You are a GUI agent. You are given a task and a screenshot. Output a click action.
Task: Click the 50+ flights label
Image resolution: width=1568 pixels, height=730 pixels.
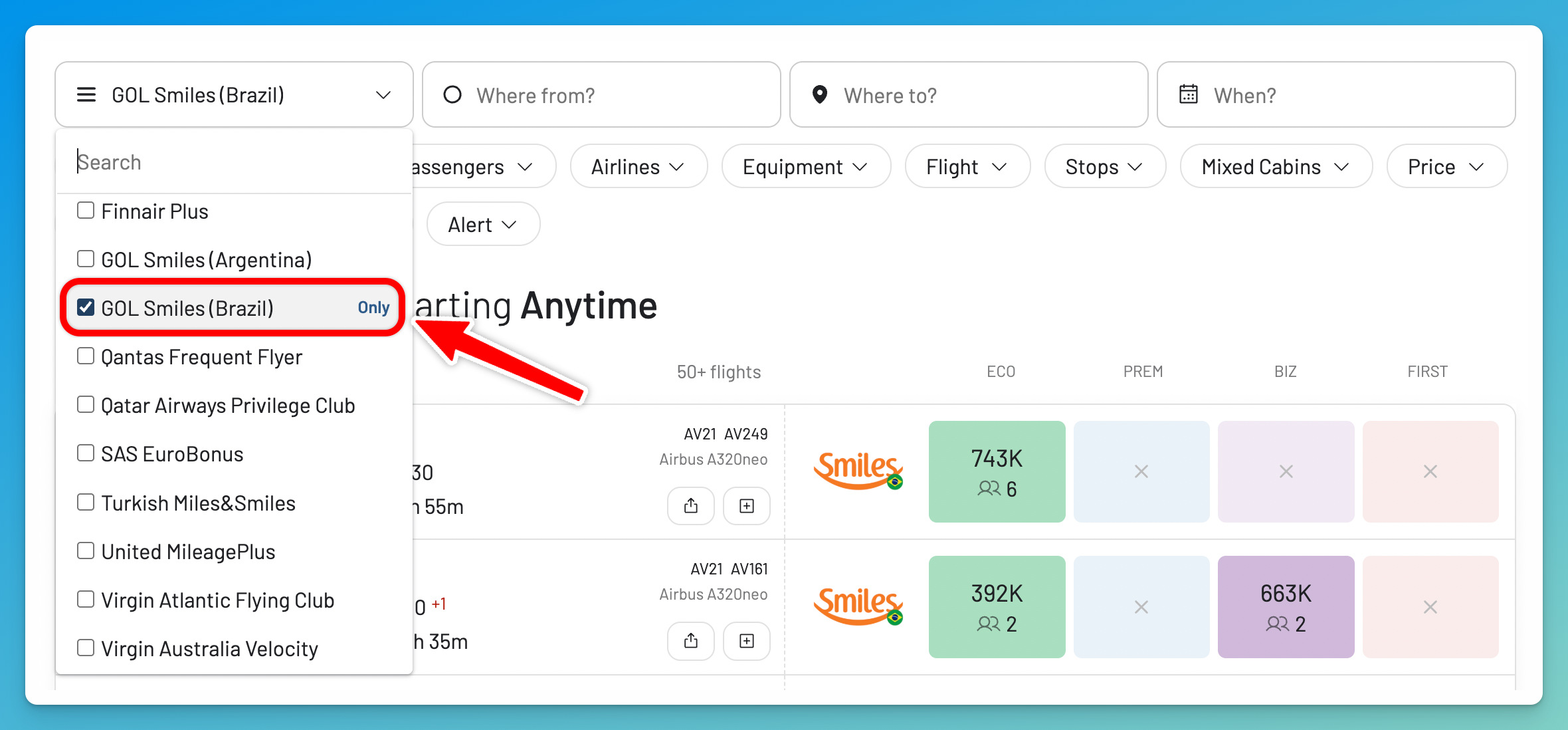(719, 372)
